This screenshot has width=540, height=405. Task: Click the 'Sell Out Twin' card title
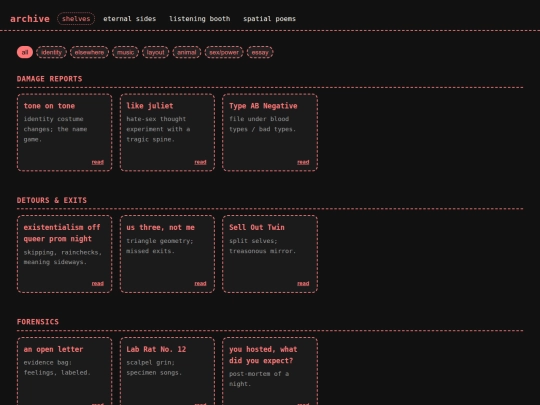coord(257,227)
